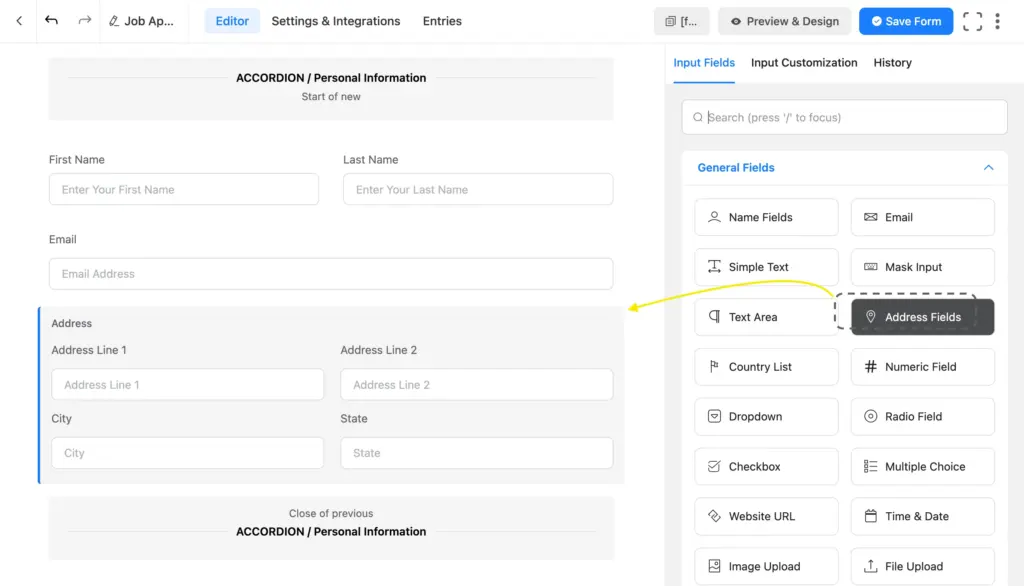The image size is (1024, 586).
Task: Click the calendar icon on Time & Date
Action: 872,516
